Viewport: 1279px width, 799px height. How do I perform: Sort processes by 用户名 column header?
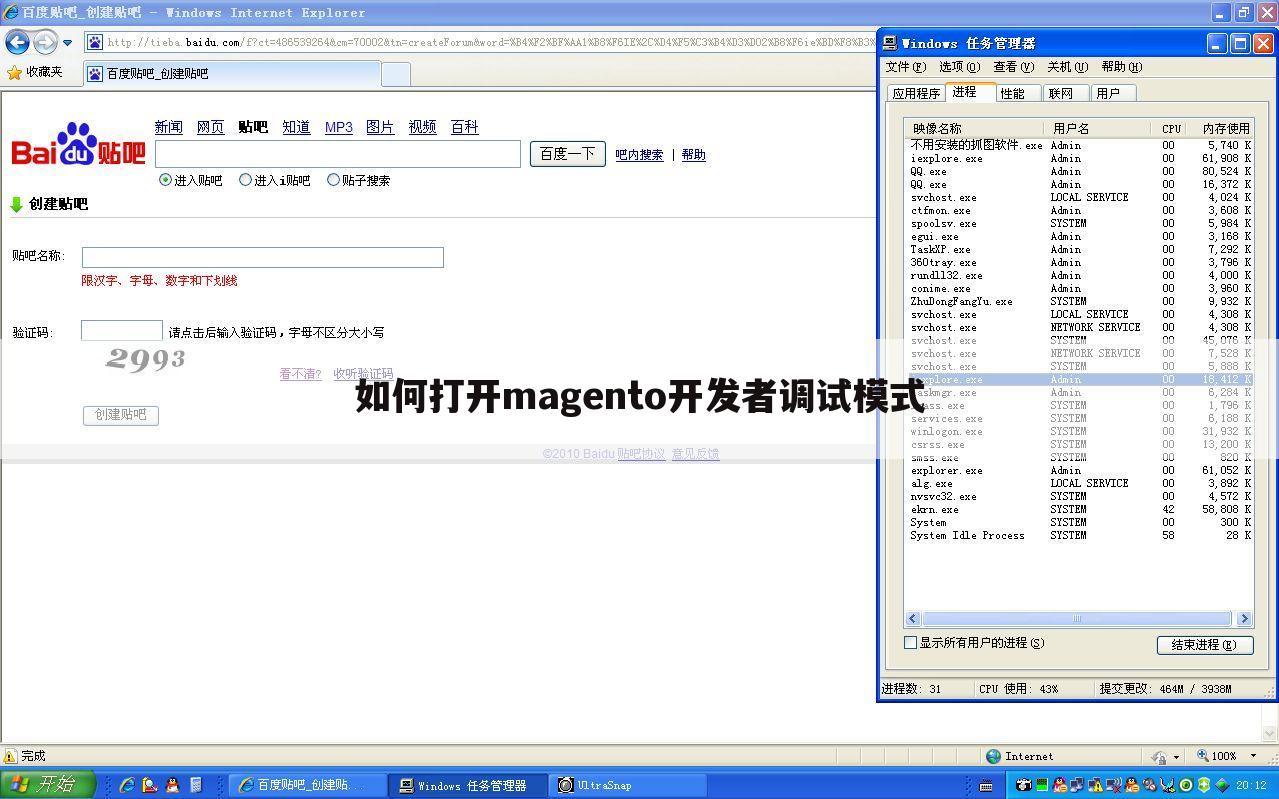coord(1098,128)
